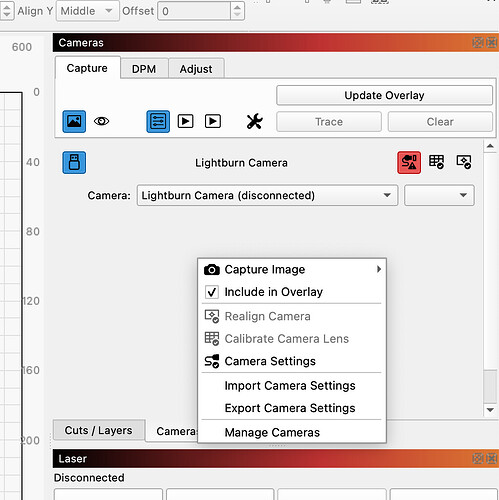Switch to the Adjust tab
Viewport: 499px width, 500px height.
pyautogui.click(x=196, y=69)
